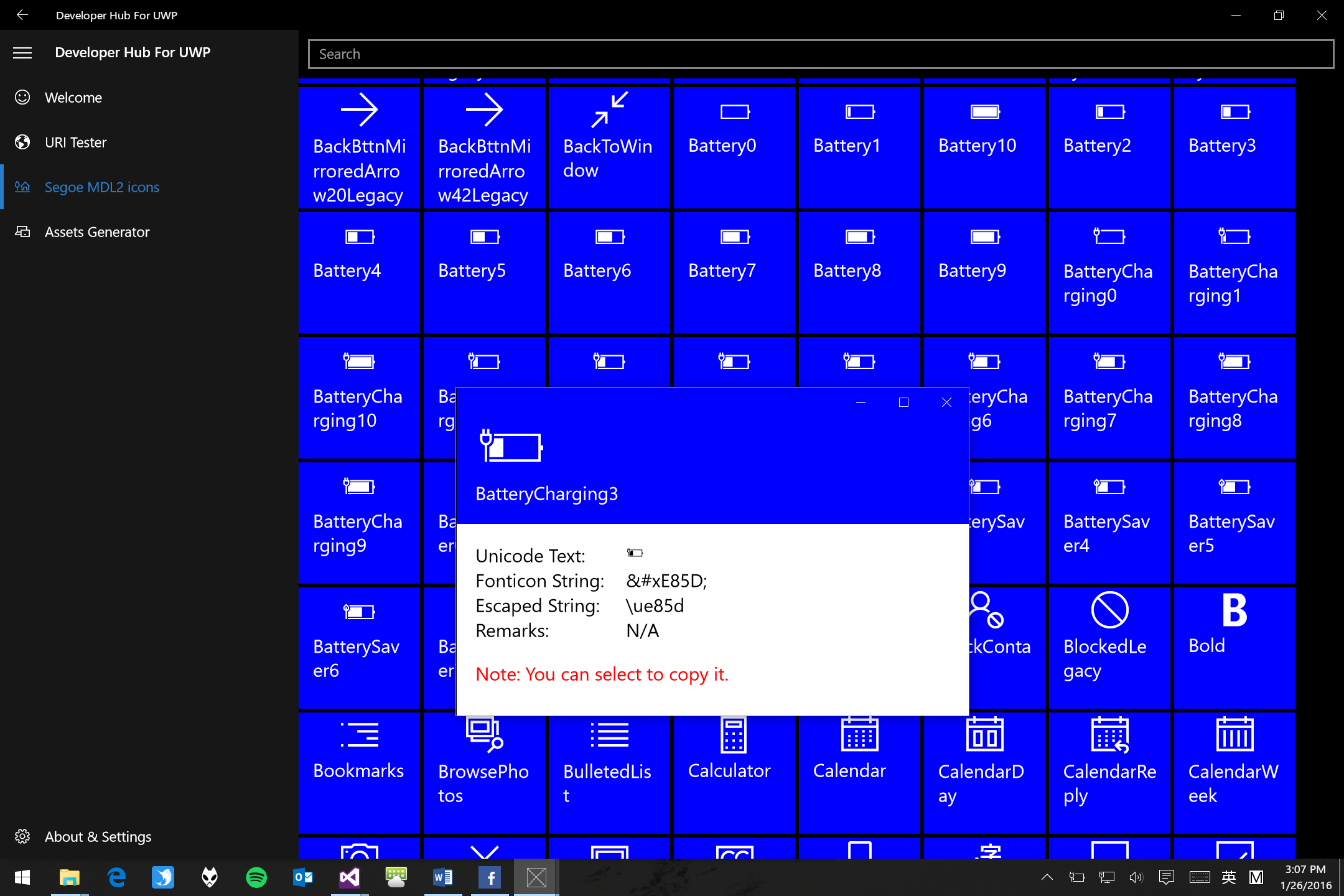
Task: Click the Fonticon String value &#xE85D;
Action: point(666,581)
